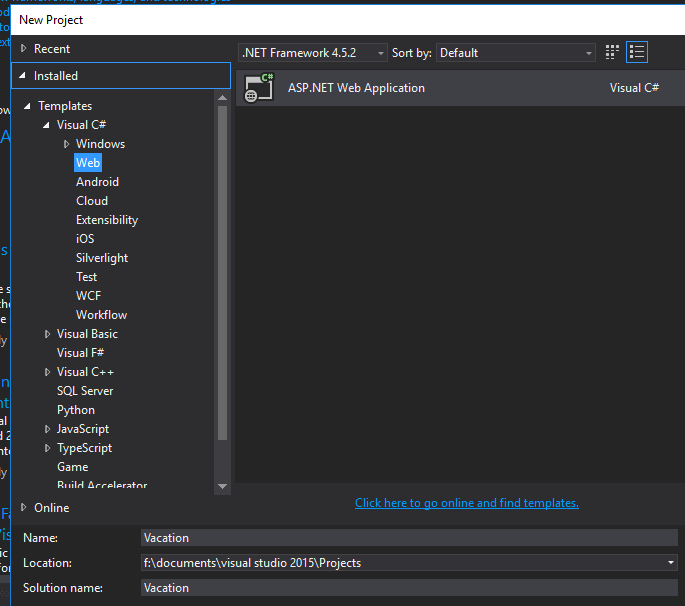Switch to medium icons list view
This screenshot has height=606, width=685.
coord(638,52)
